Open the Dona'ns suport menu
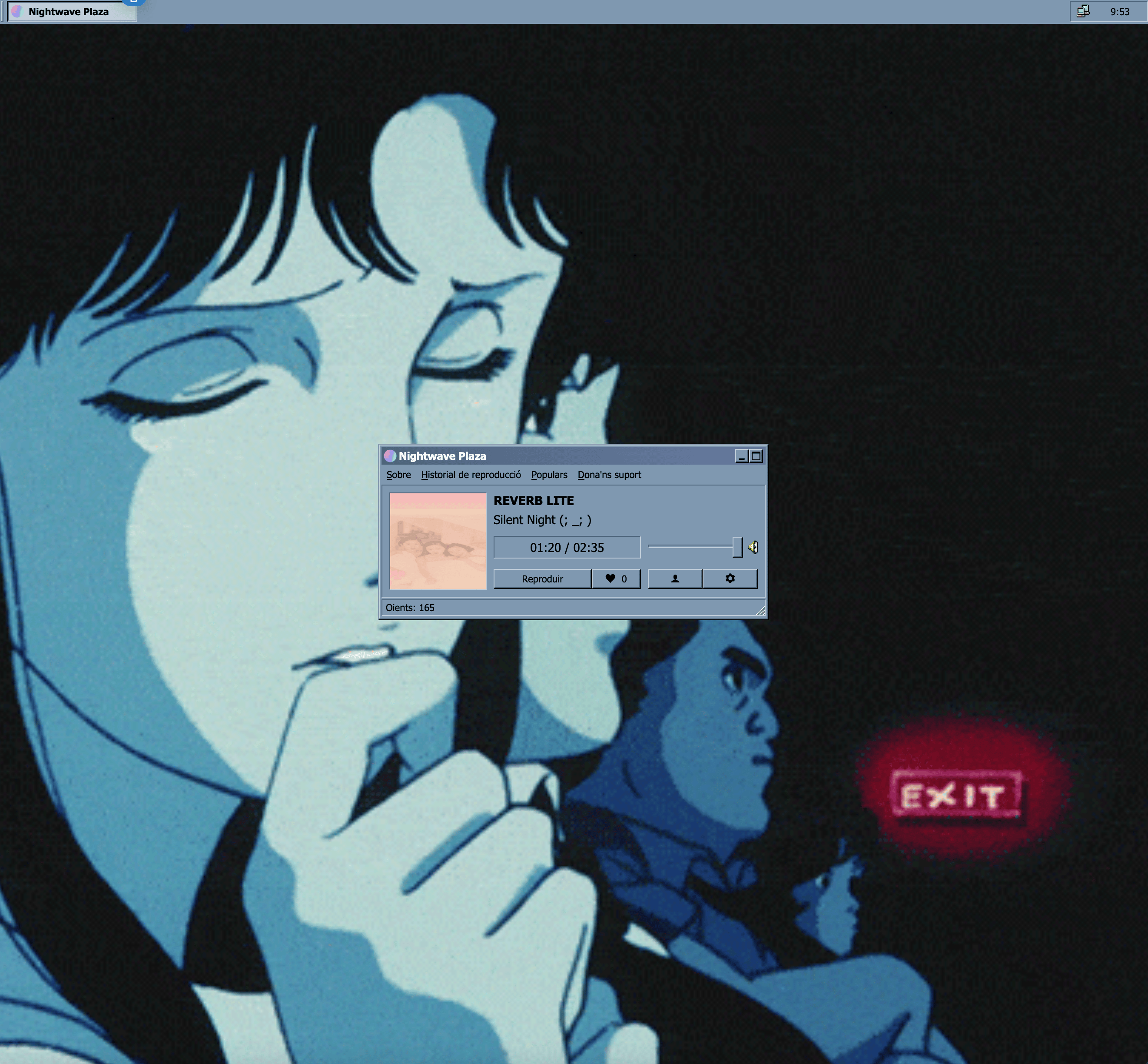This screenshot has height=1064, width=1148. click(609, 475)
